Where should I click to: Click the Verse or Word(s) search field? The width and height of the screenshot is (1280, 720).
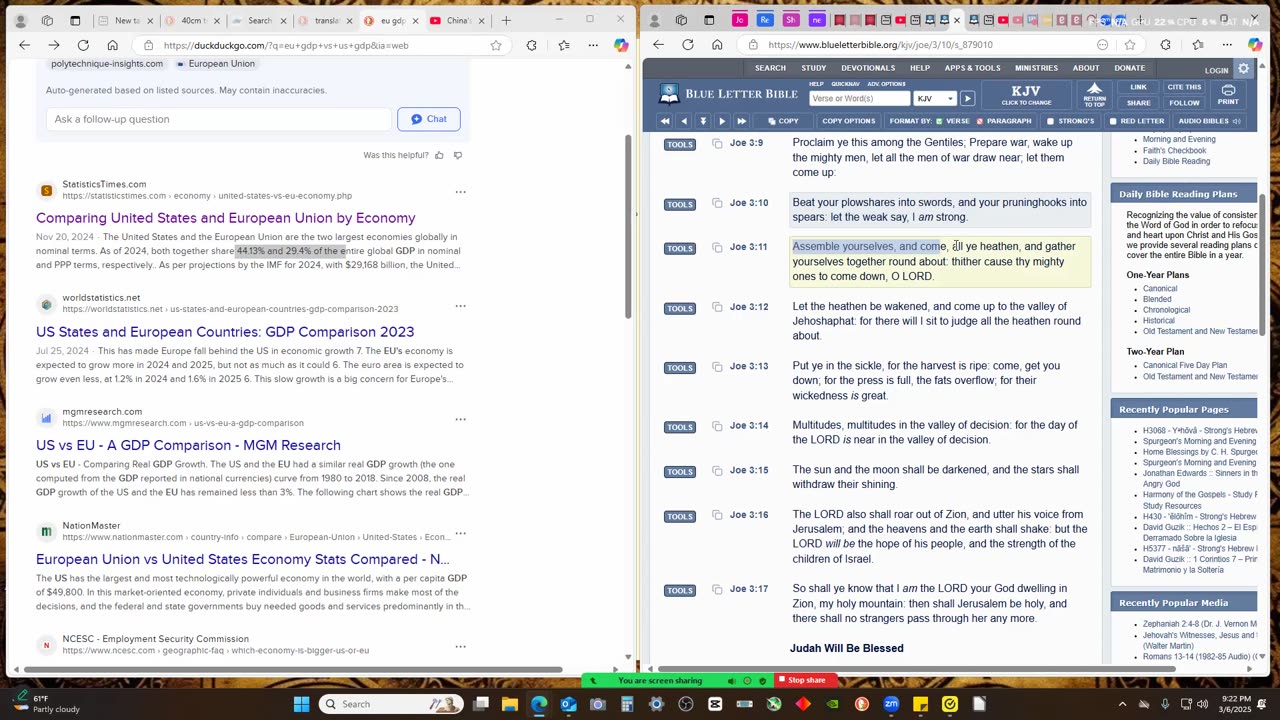pyautogui.click(x=859, y=99)
